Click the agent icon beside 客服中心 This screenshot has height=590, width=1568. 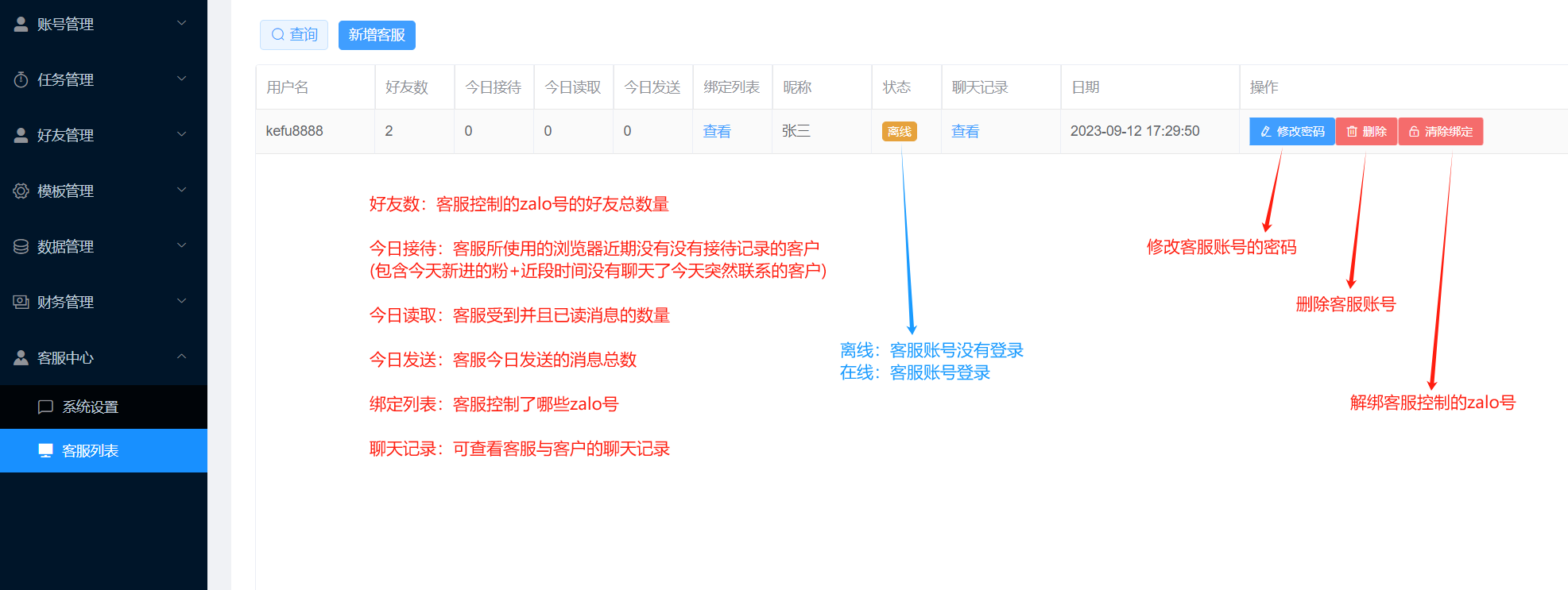pyautogui.click(x=21, y=358)
